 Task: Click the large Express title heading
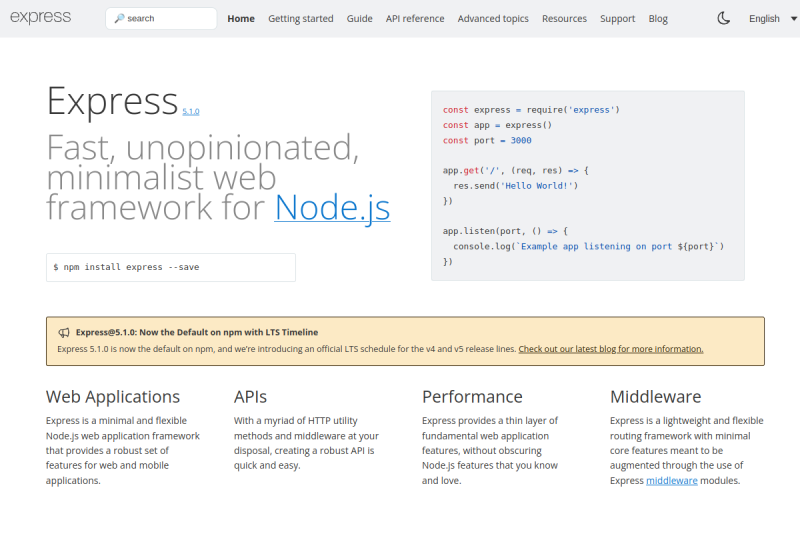pos(112,101)
